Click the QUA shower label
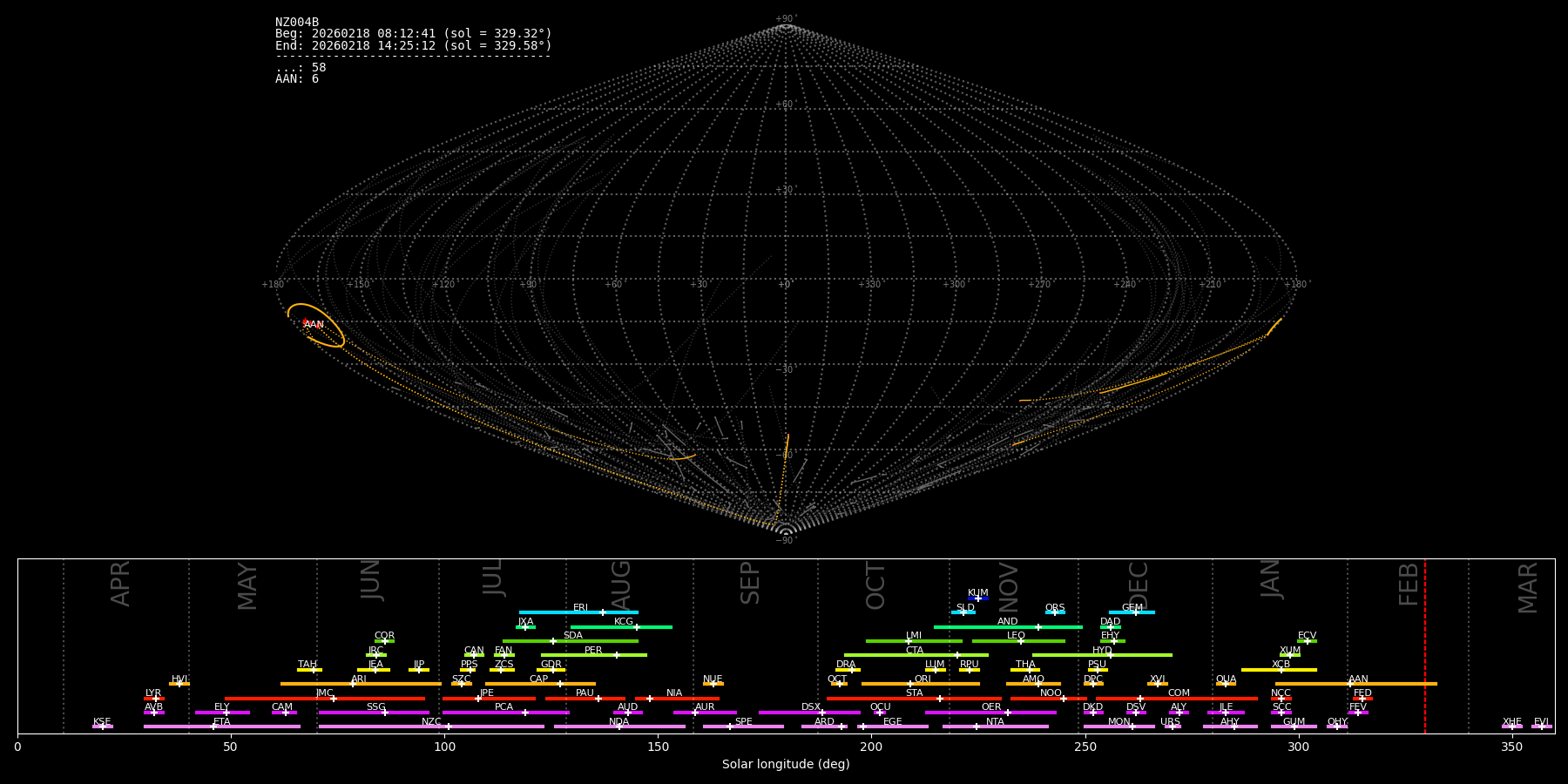This screenshot has width=1568, height=784. [x=1226, y=679]
